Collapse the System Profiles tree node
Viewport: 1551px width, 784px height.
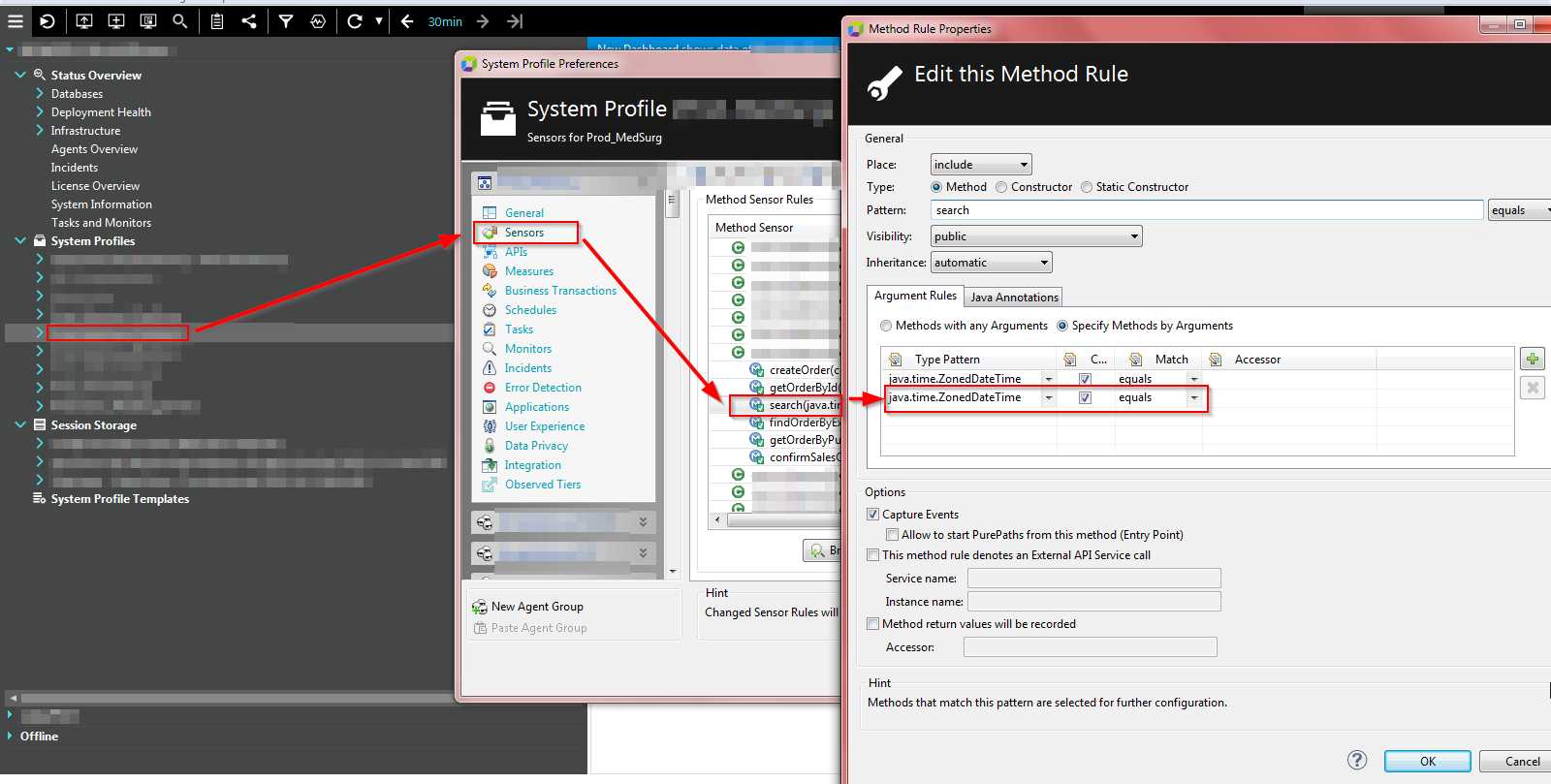(20, 240)
